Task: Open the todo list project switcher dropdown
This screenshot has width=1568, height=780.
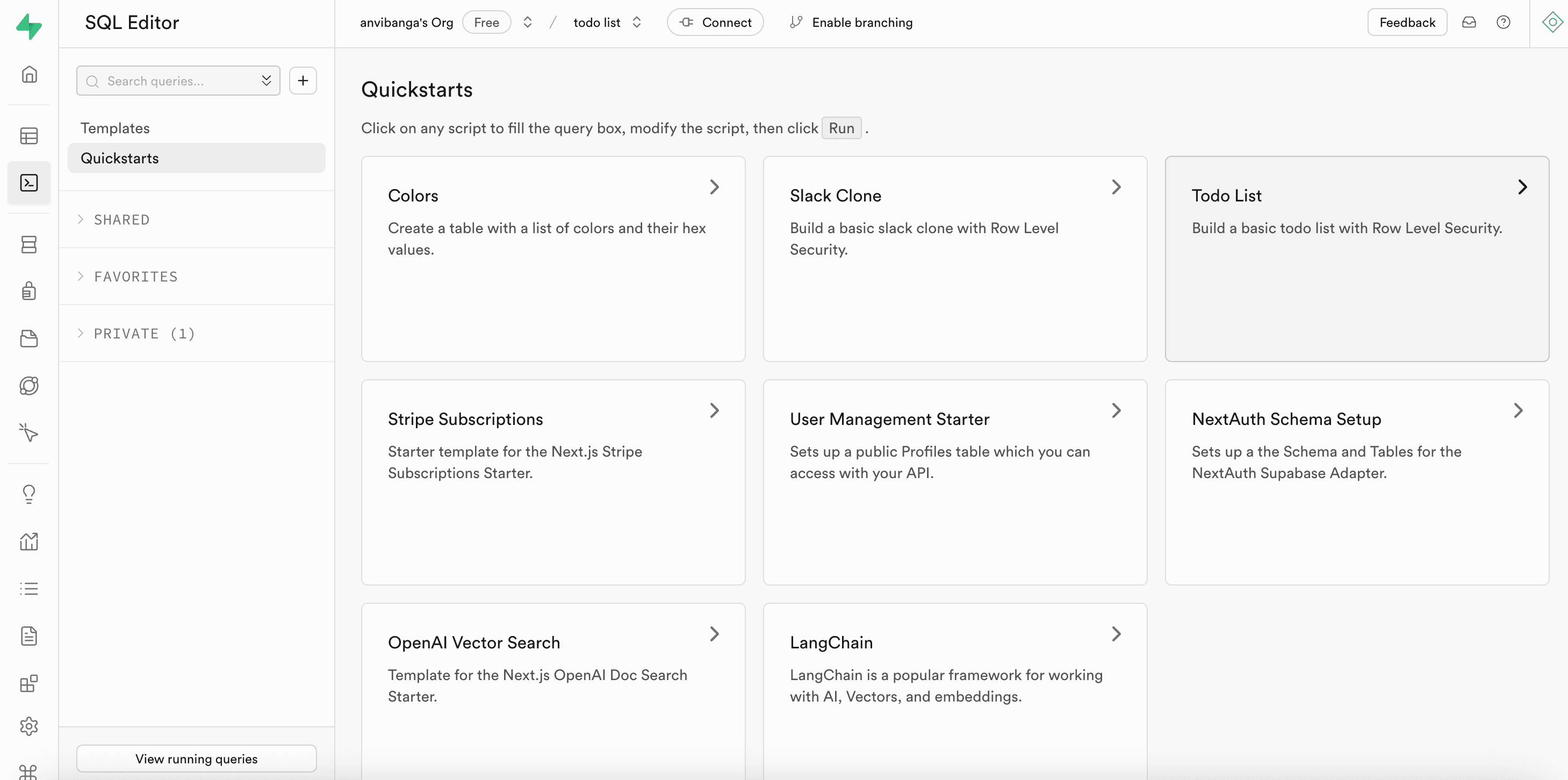Action: click(637, 22)
